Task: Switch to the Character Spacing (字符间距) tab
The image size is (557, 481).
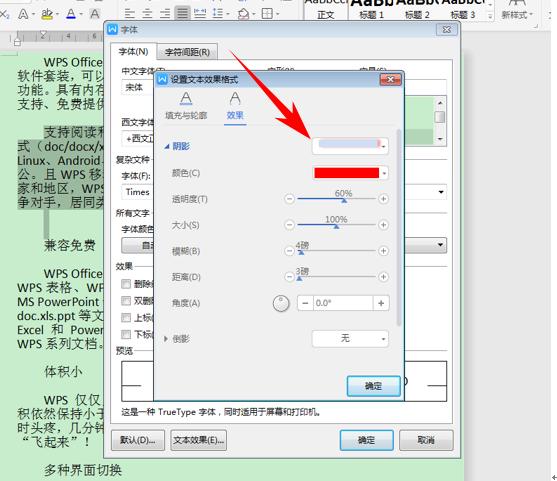Action: [x=187, y=52]
